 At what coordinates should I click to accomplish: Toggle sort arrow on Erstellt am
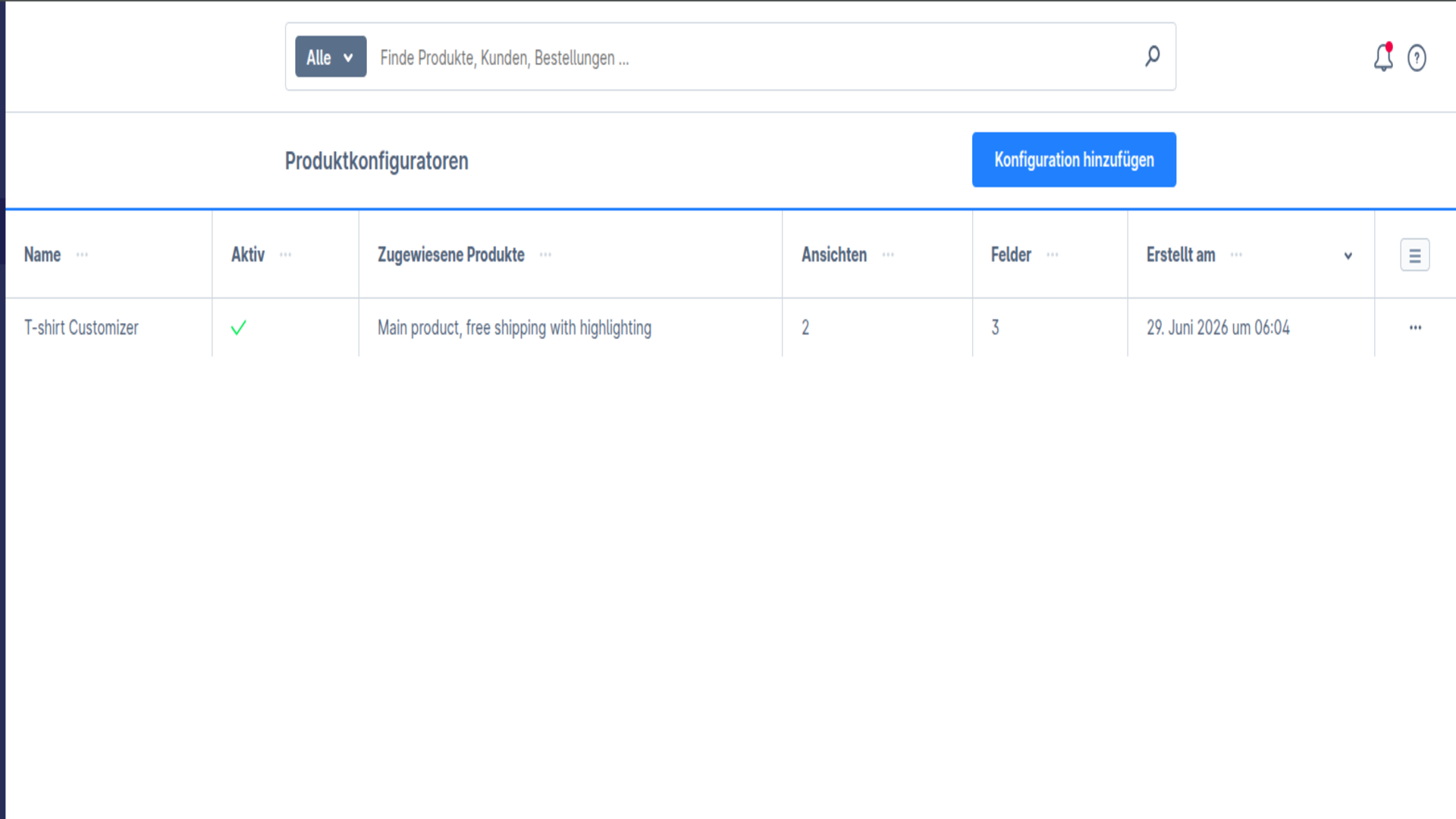(1348, 256)
